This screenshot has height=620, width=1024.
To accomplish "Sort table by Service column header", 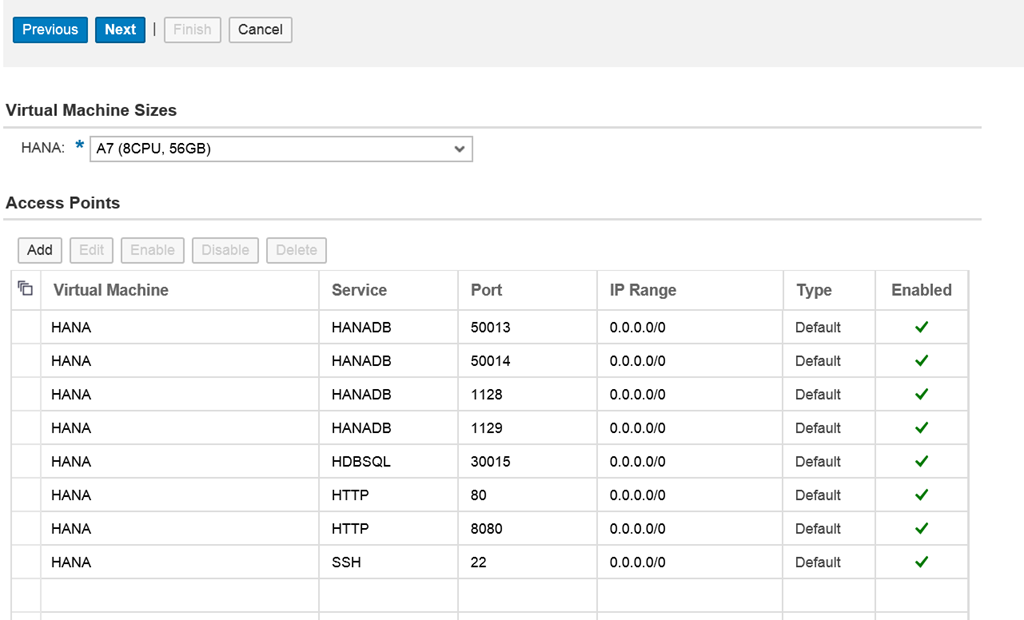I will [x=359, y=290].
